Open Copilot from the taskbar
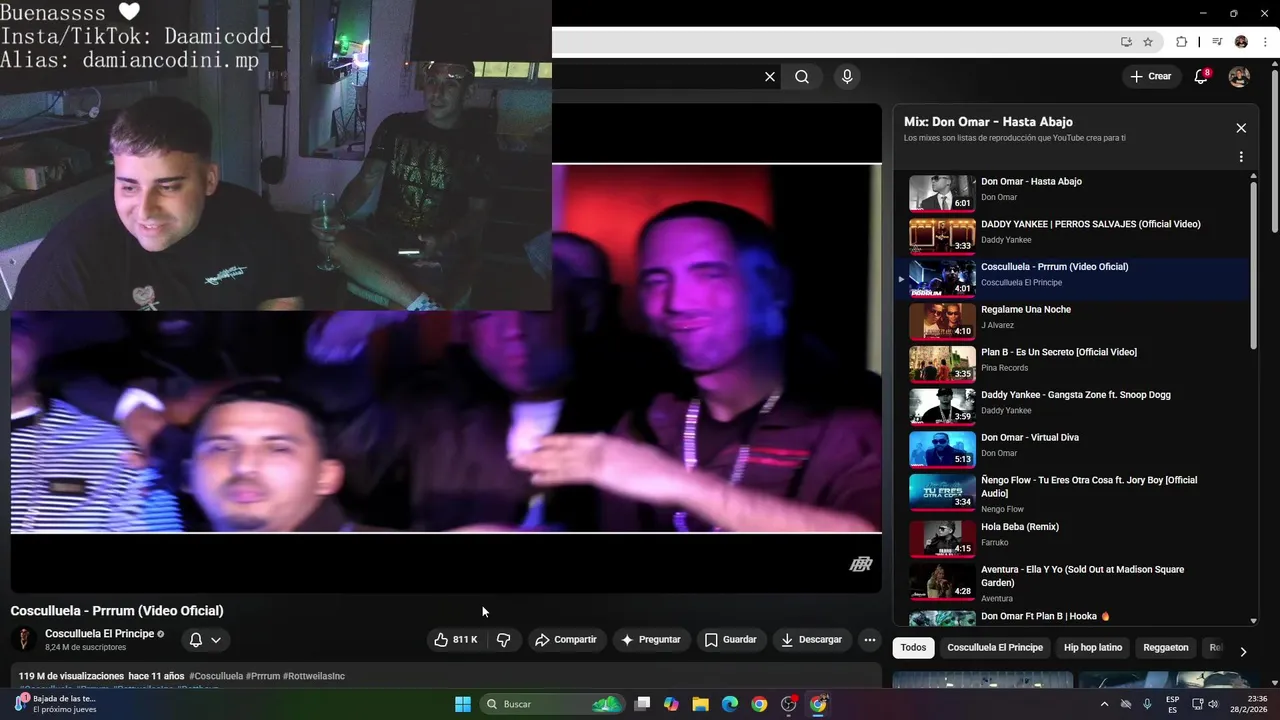 pyautogui.click(x=671, y=704)
